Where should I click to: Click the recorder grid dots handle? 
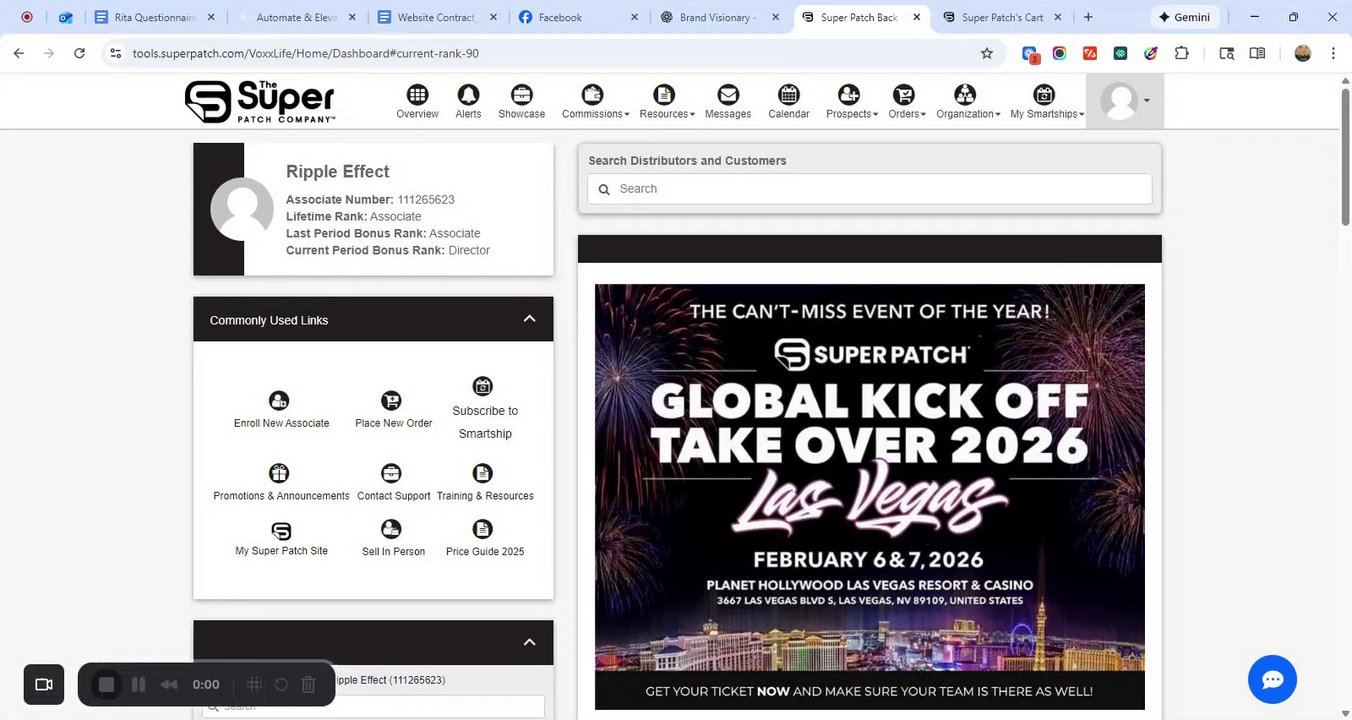[x=254, y=685]
